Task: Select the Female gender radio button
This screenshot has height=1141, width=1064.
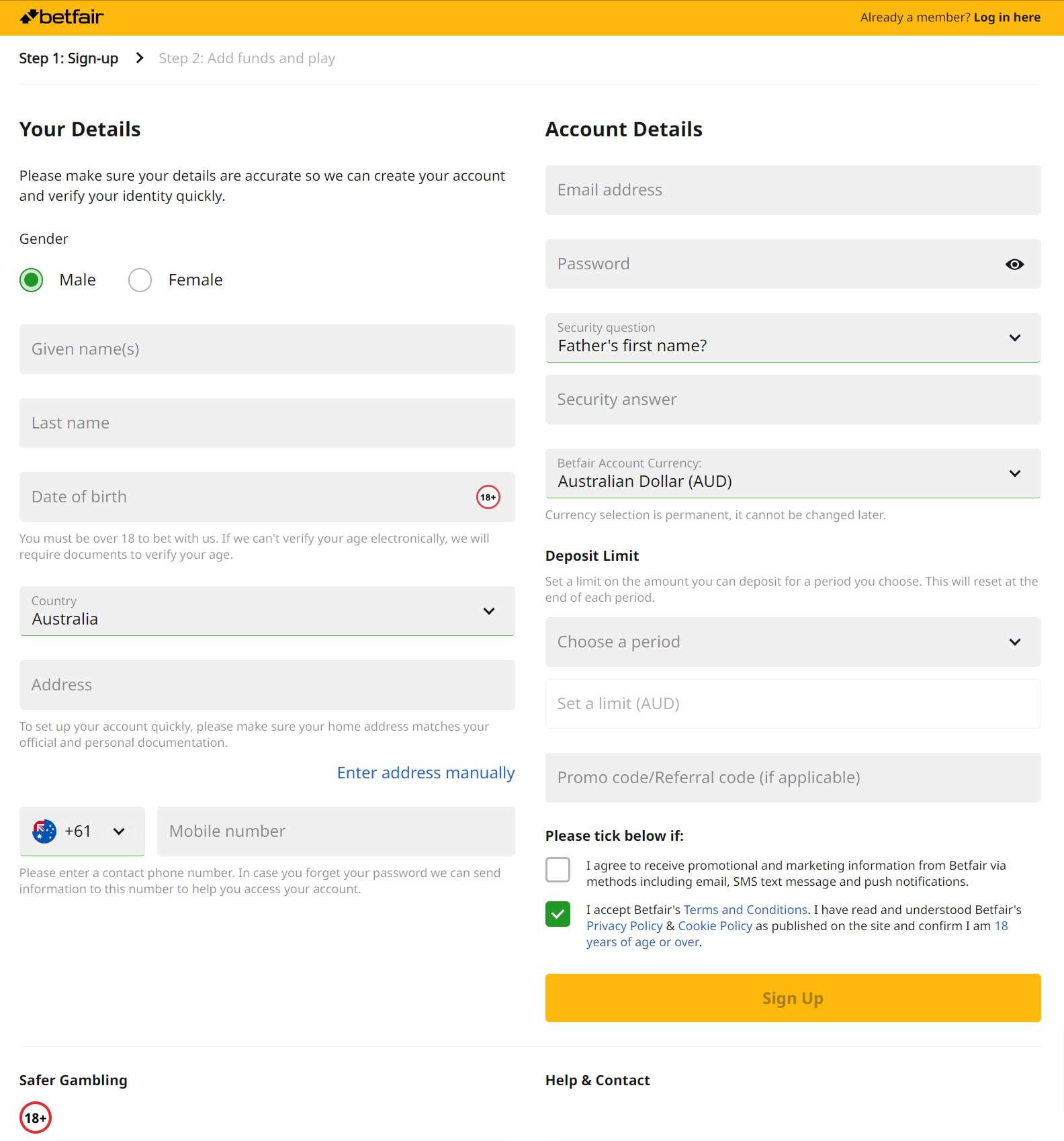Action: [x=140, y=280]
